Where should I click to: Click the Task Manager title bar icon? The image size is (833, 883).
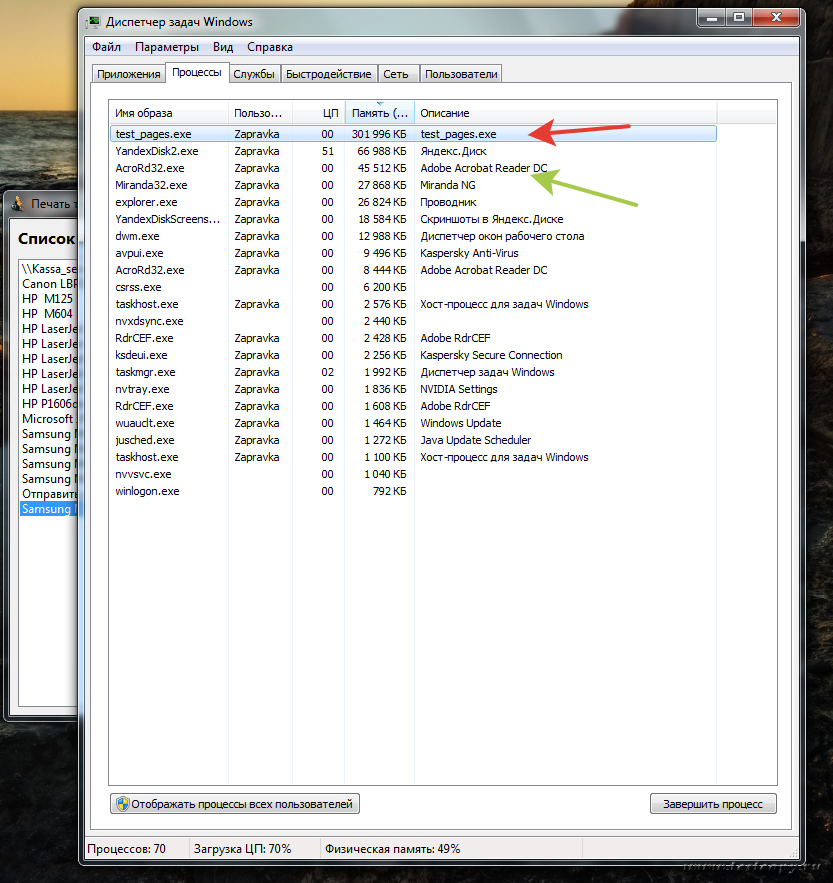tap(93, 21)
